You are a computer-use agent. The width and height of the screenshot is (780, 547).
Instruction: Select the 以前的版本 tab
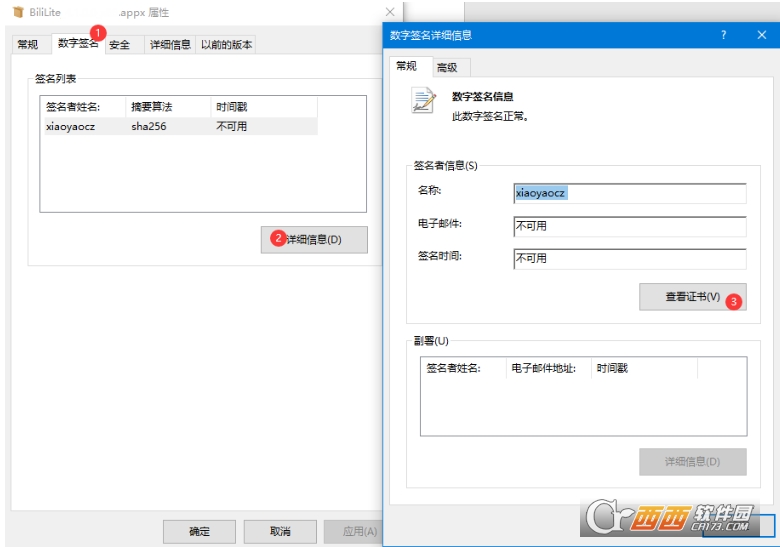pos(226,45)
